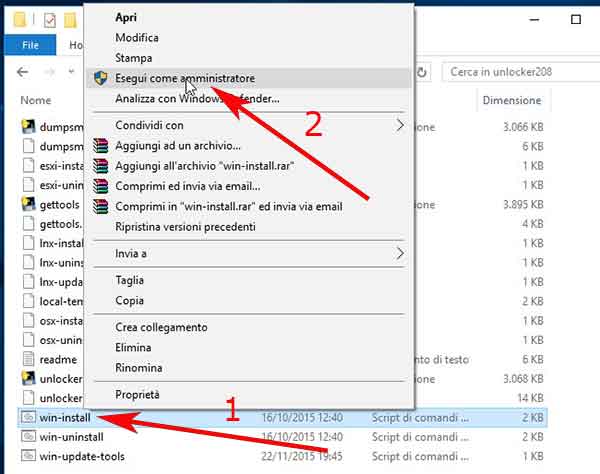The image size is (600, 474).
Task: Click Aggiungi ad un archivio entry
Action: (178, 146)
